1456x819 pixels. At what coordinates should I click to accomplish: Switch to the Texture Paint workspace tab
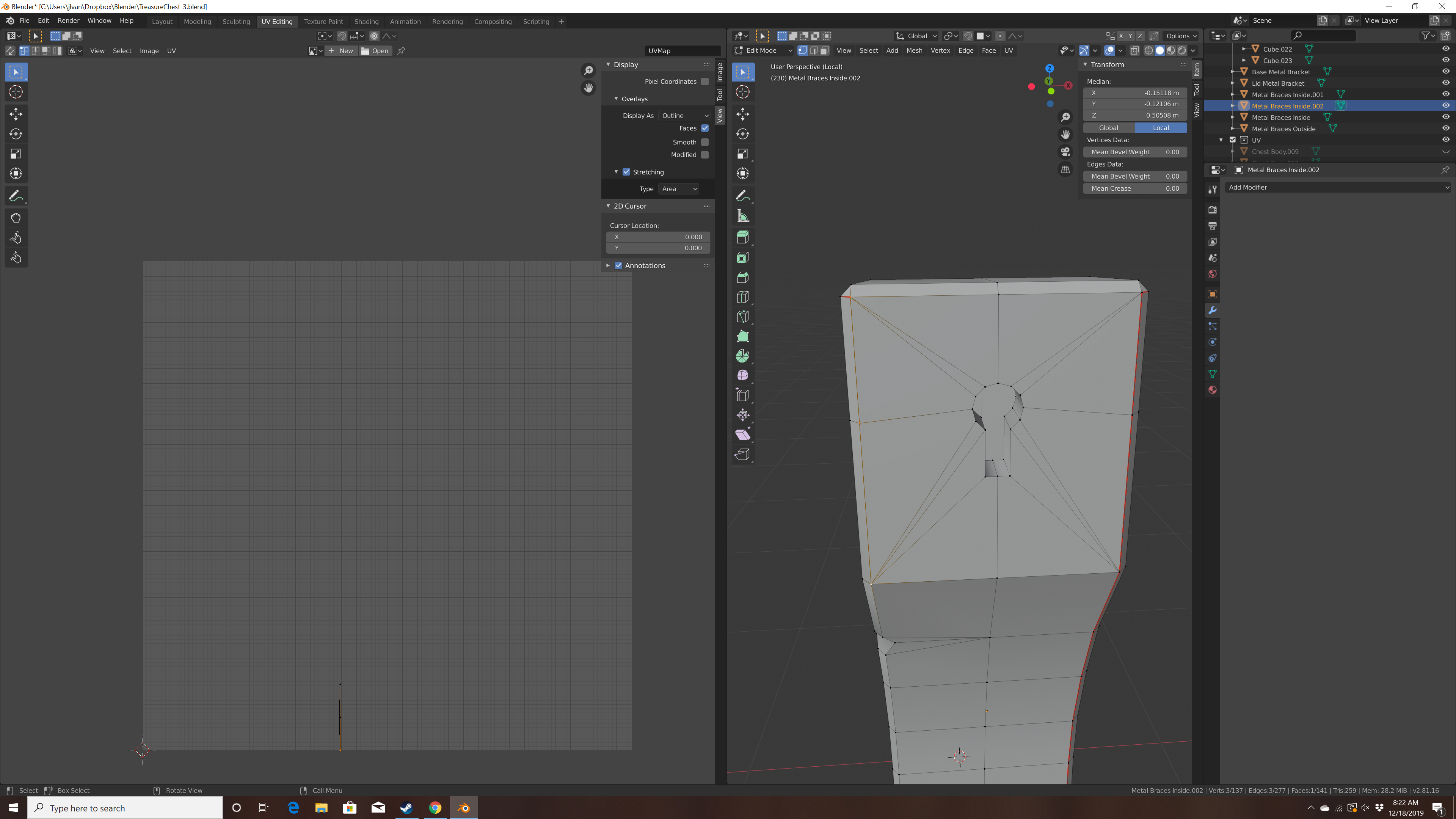pyautogui.click(x=323, y=22)
